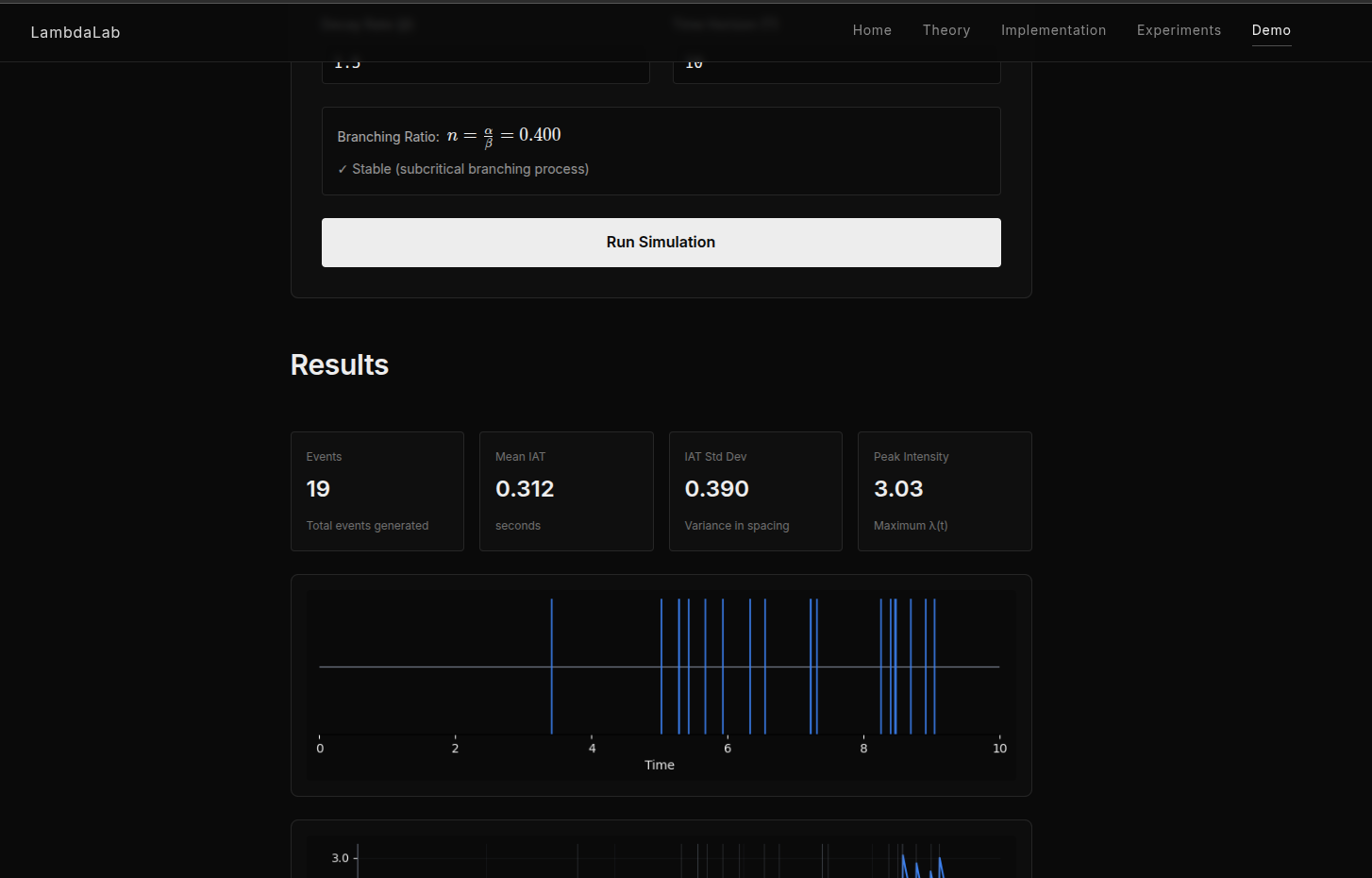Click the Branching Ratio formula
The width and height of the screenshot is (1372, 878).
[503, 136]
